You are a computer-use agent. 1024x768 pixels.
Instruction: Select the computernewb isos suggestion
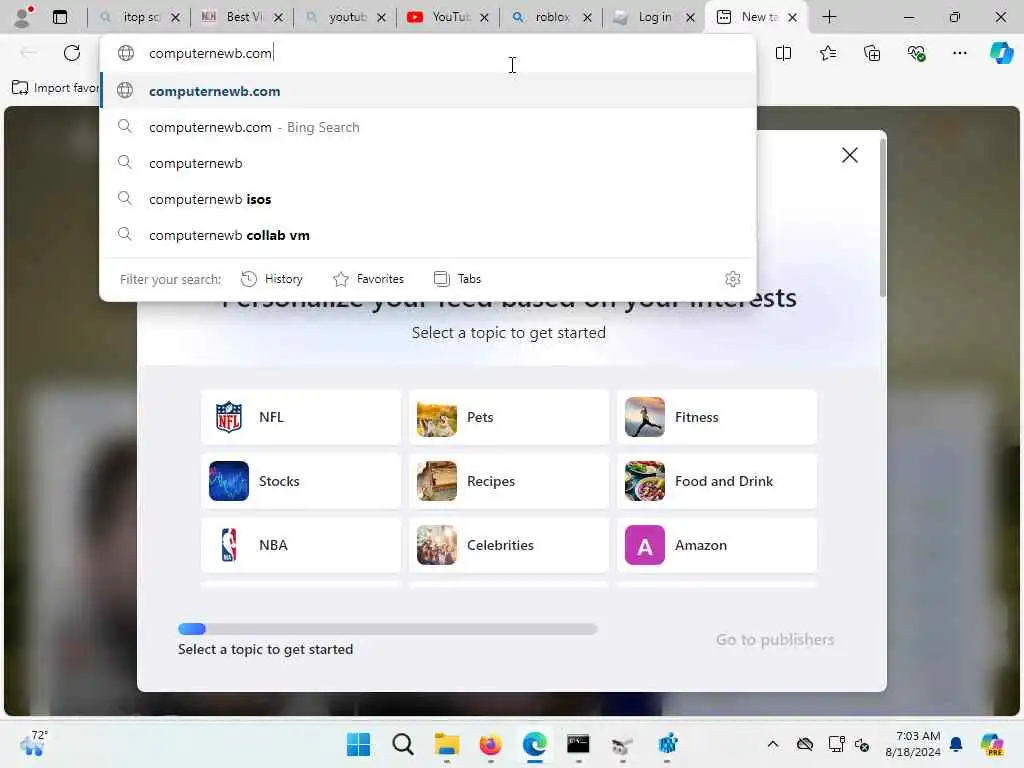[x=428, y=199]
